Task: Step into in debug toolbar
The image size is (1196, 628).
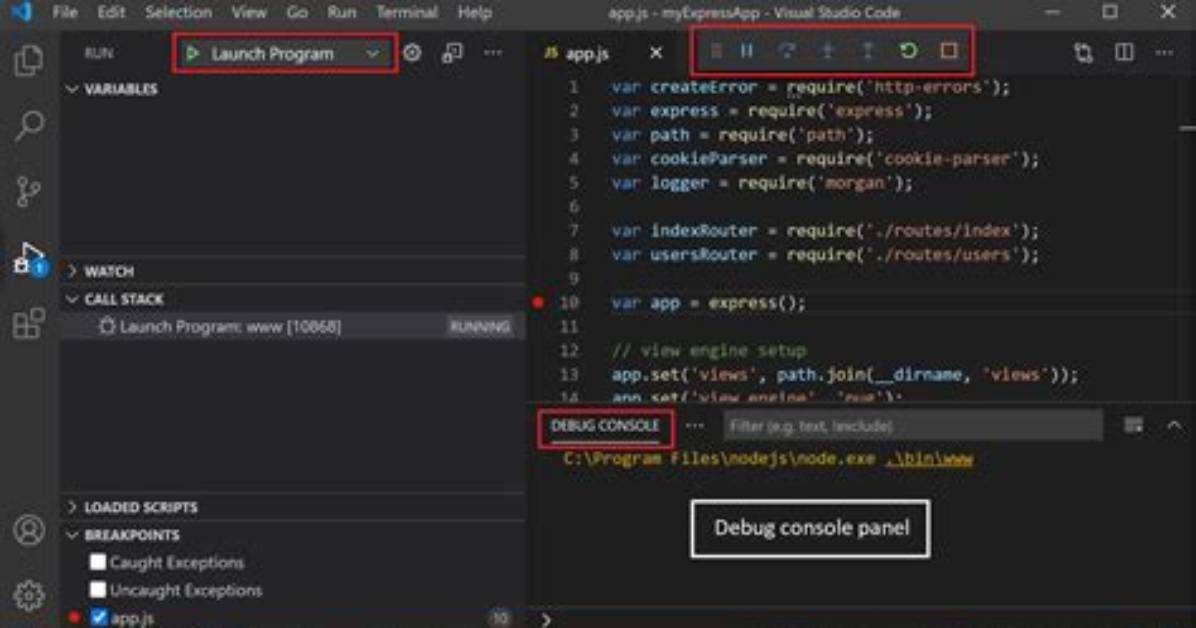Action: coord(828,50)
